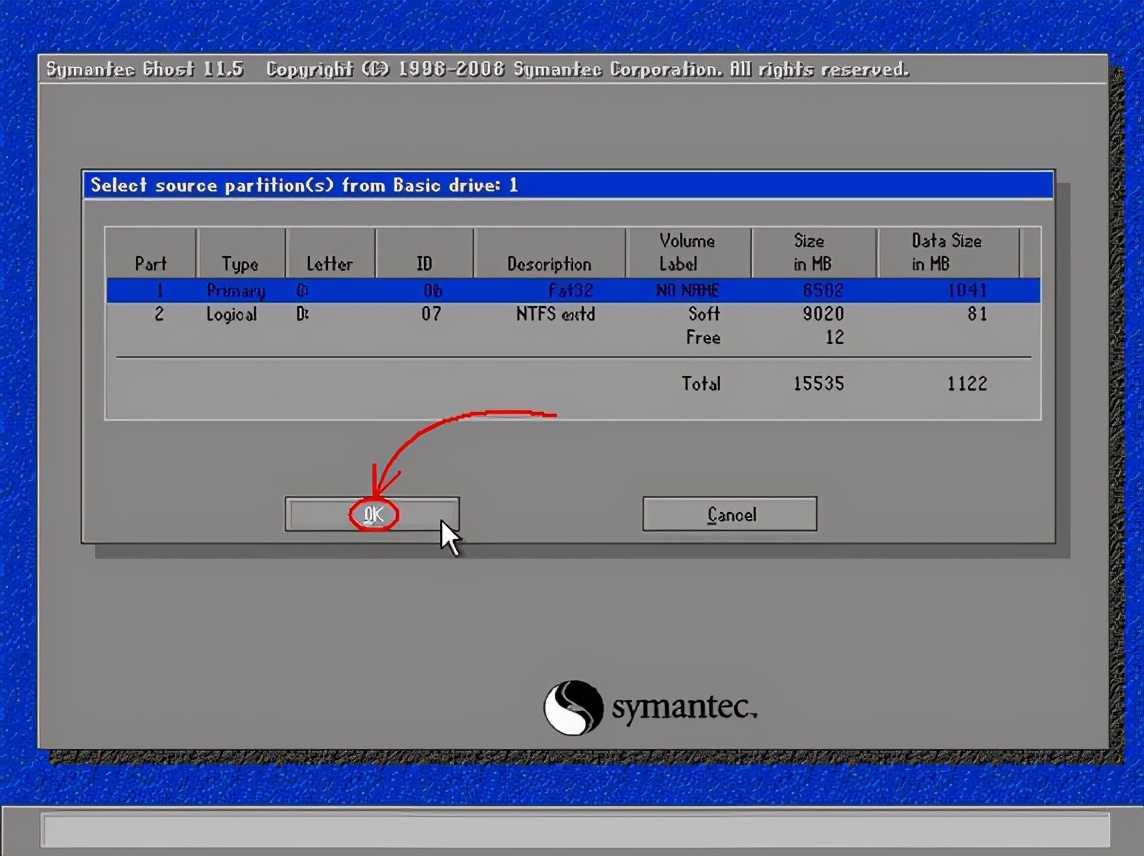Click the Volume Label column header

coord(687,252)
